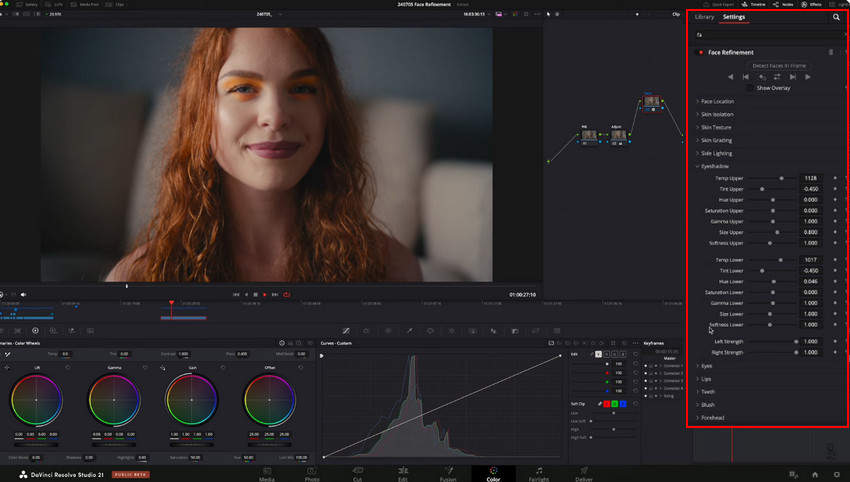Adjust the Left Strength slider

tap(796, 342)
